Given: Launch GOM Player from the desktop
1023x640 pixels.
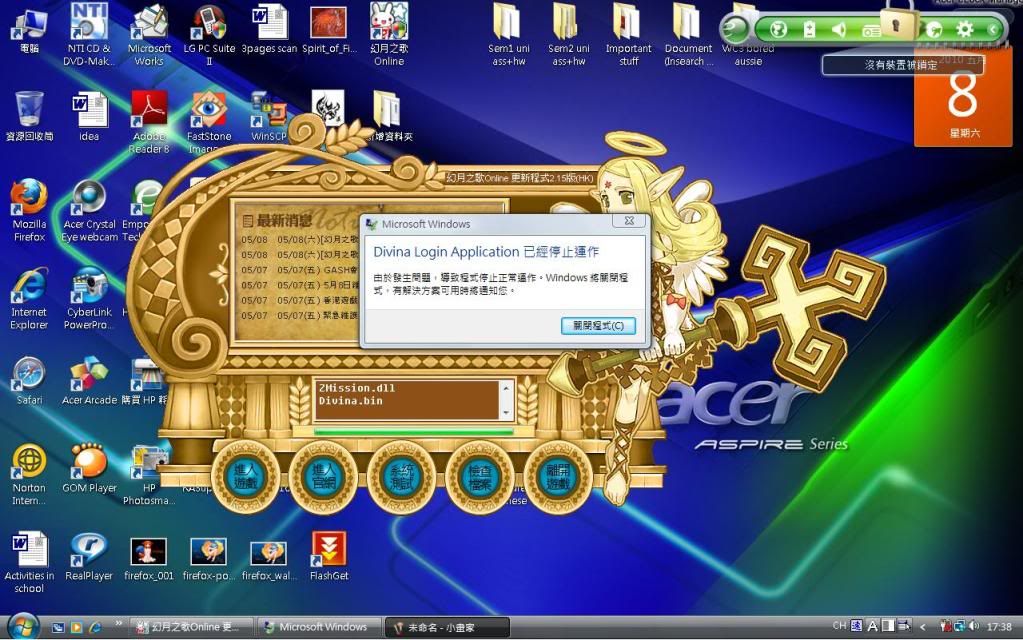Looking at the screenshot, I should click(x=89, y=468).
